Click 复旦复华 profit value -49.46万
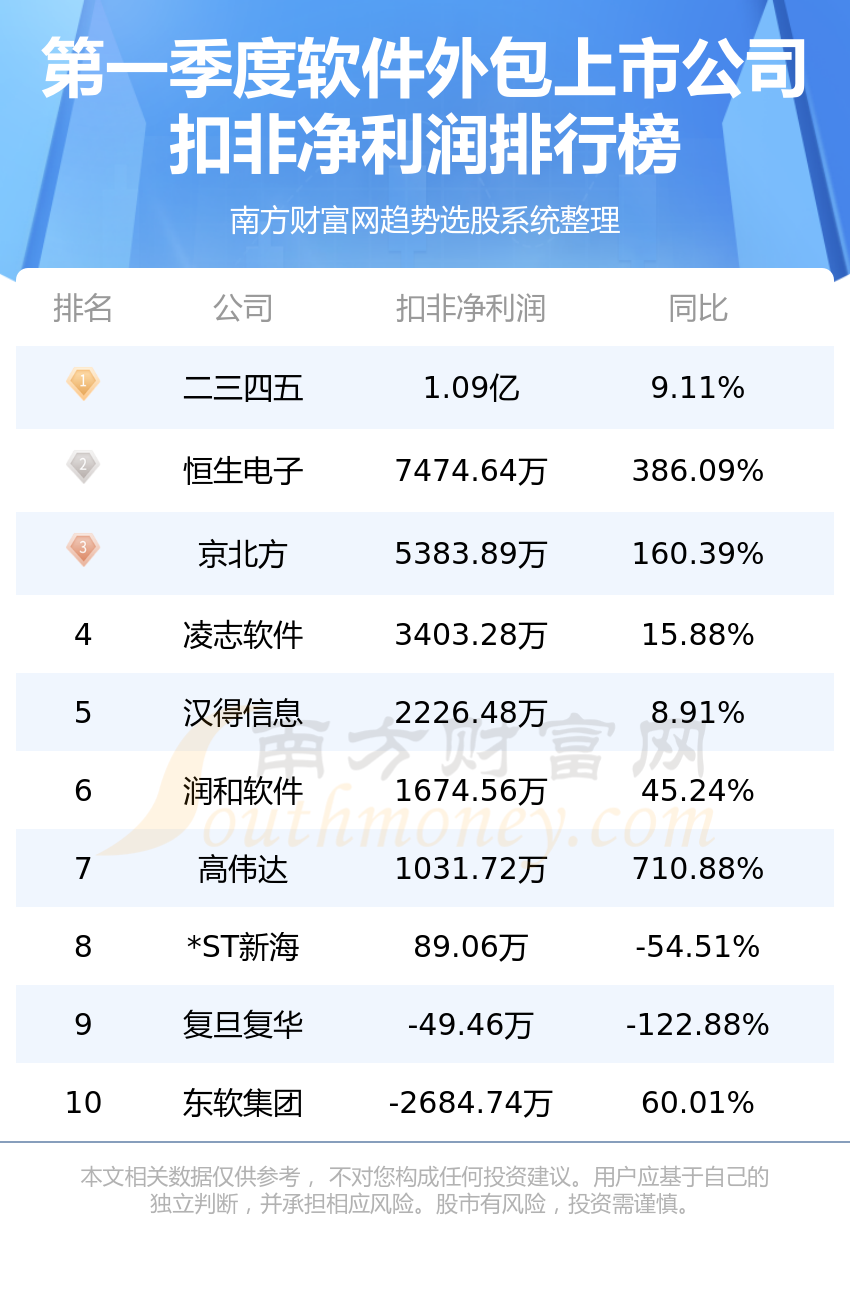The height and width of the screenshot is (1300, 850). click(471, 1025)
